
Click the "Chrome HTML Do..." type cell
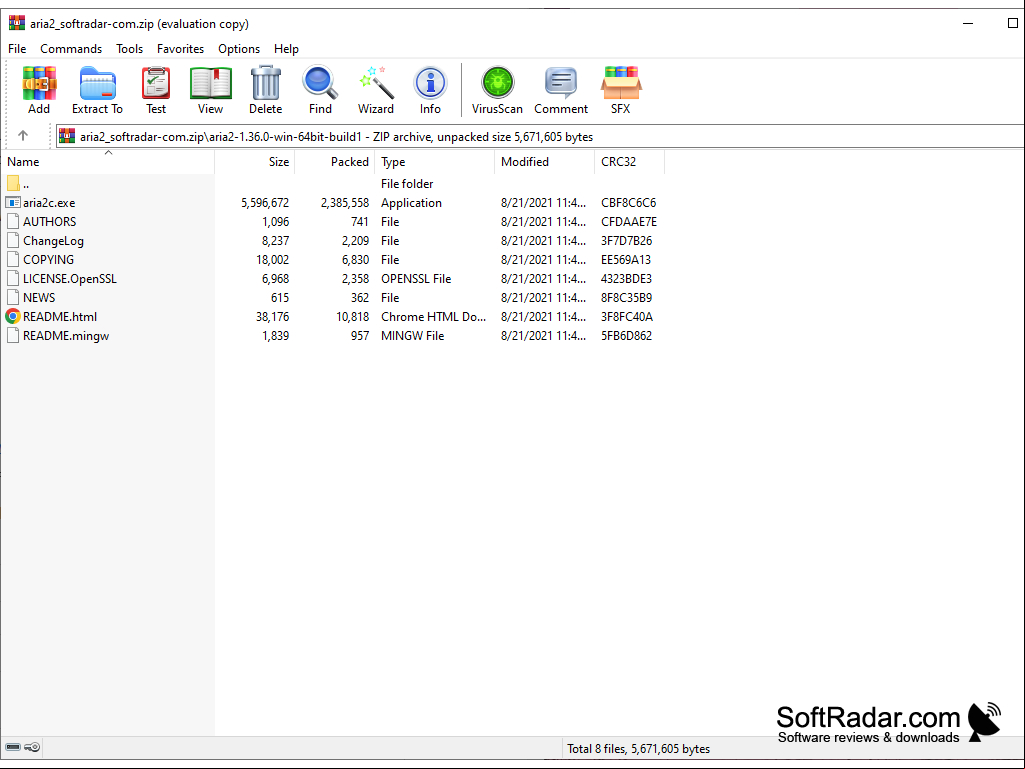(x=433, y=316)
